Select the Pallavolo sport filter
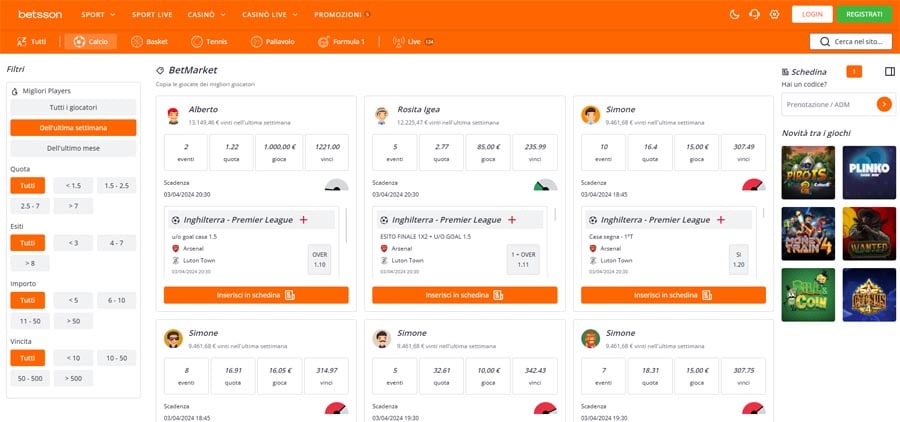900x422 pixels. pyautogui.click(x=273, y=41)
